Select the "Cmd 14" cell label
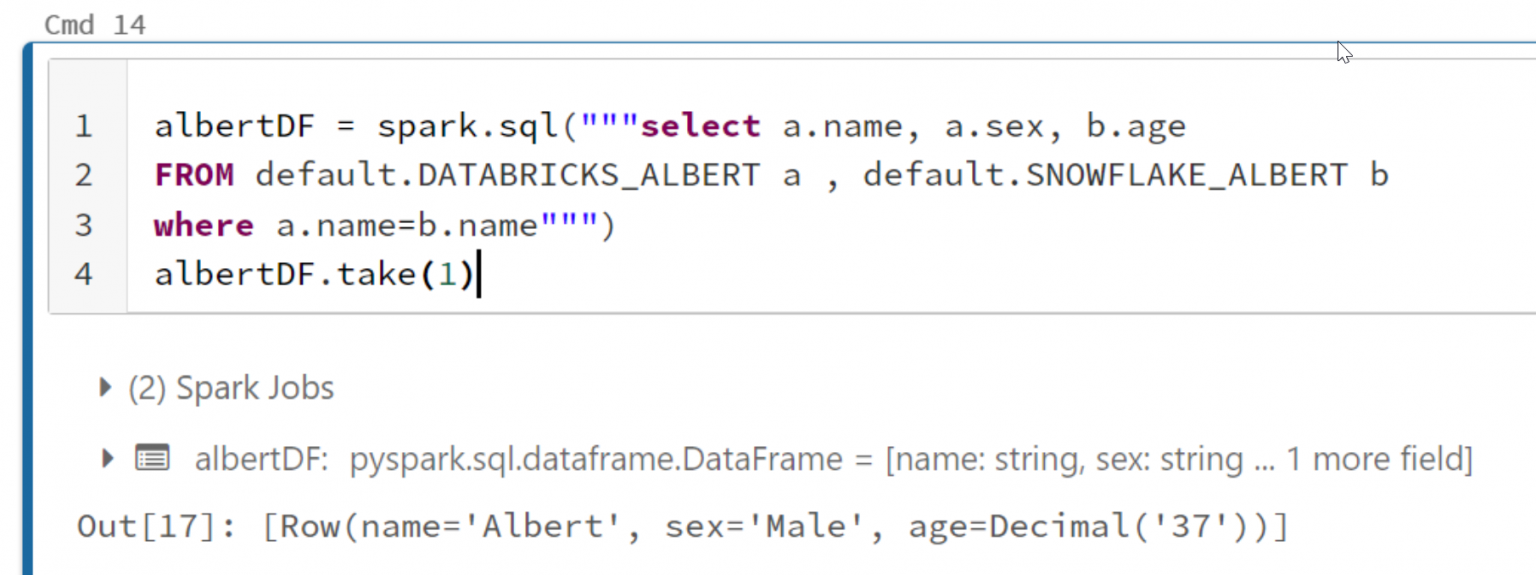Viewport: 1536px width, 575px height. point(95,25)
